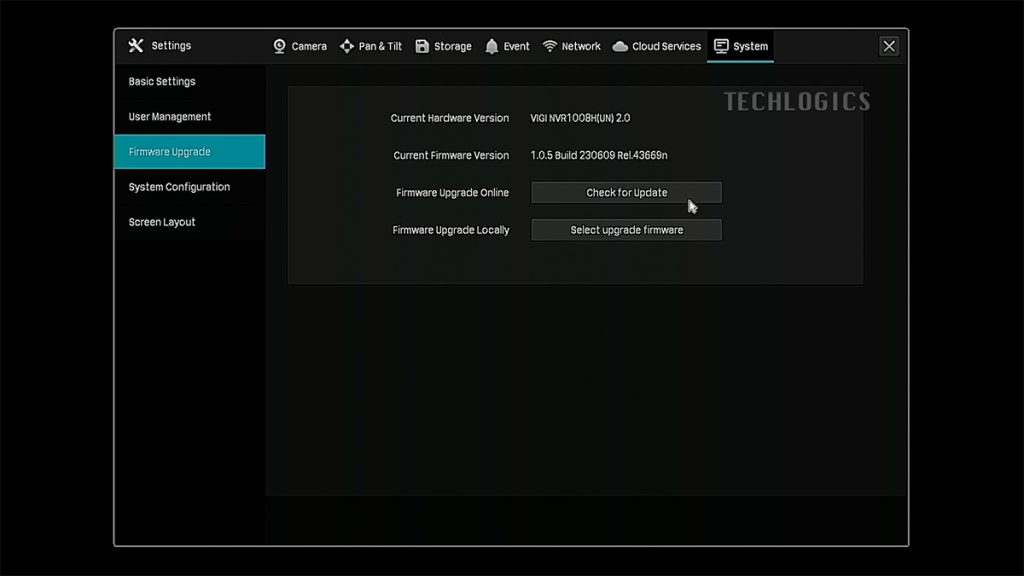1024x576 pixels.
Task: Click the System monitor icon
Action: (721, 46)
